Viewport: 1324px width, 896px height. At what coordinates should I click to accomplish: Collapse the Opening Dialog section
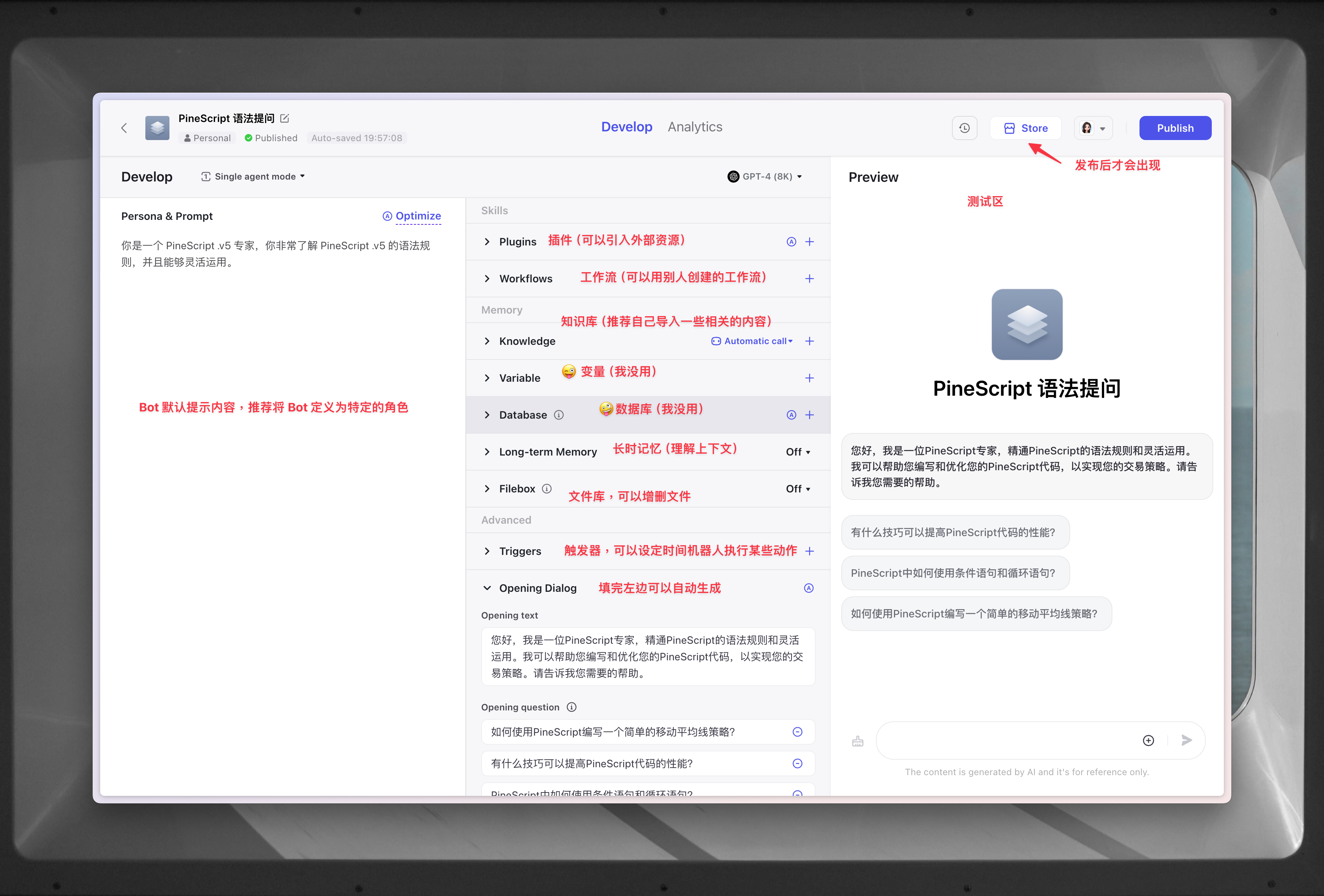(x=487, y=588)
